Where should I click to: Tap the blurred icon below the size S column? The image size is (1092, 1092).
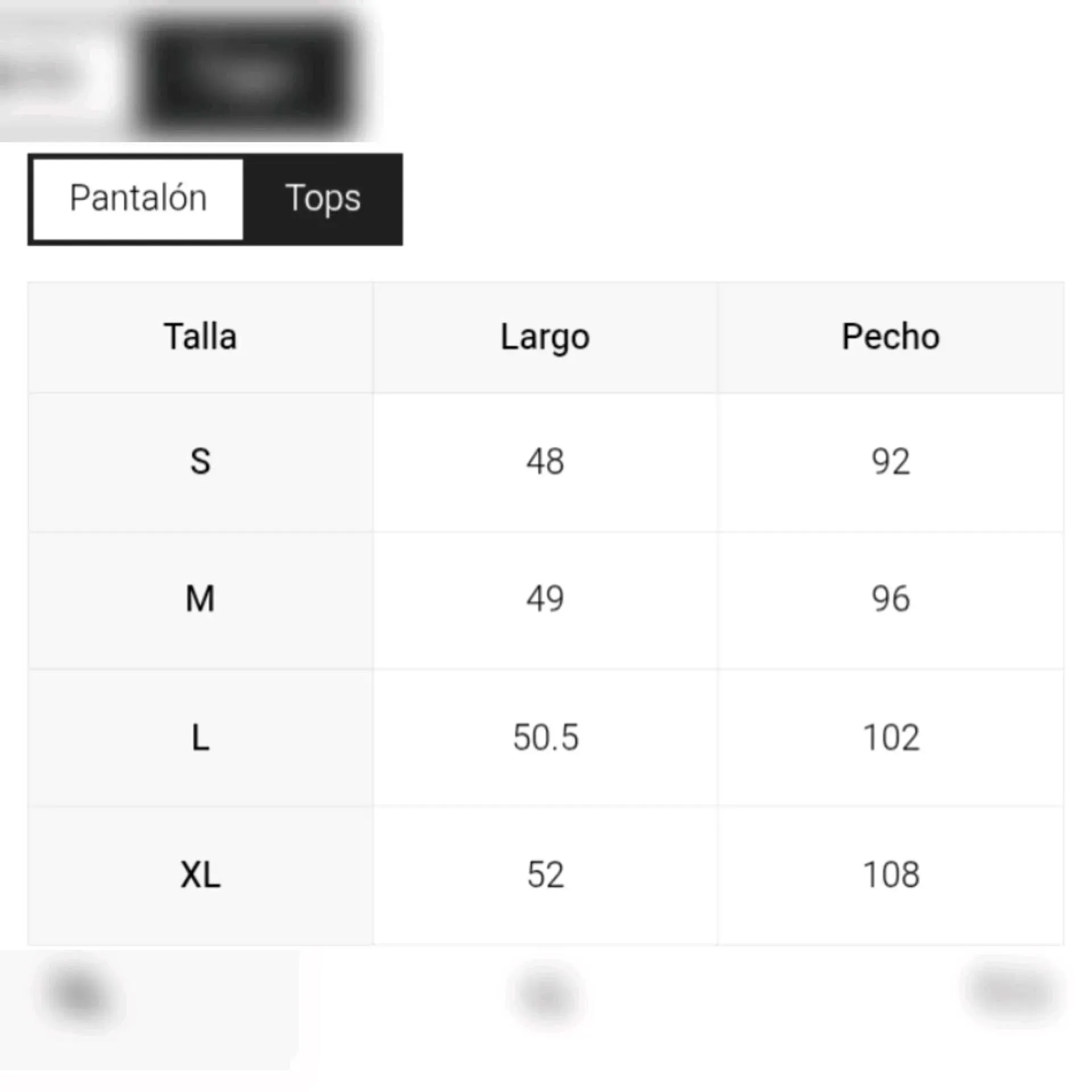[80, 994]
